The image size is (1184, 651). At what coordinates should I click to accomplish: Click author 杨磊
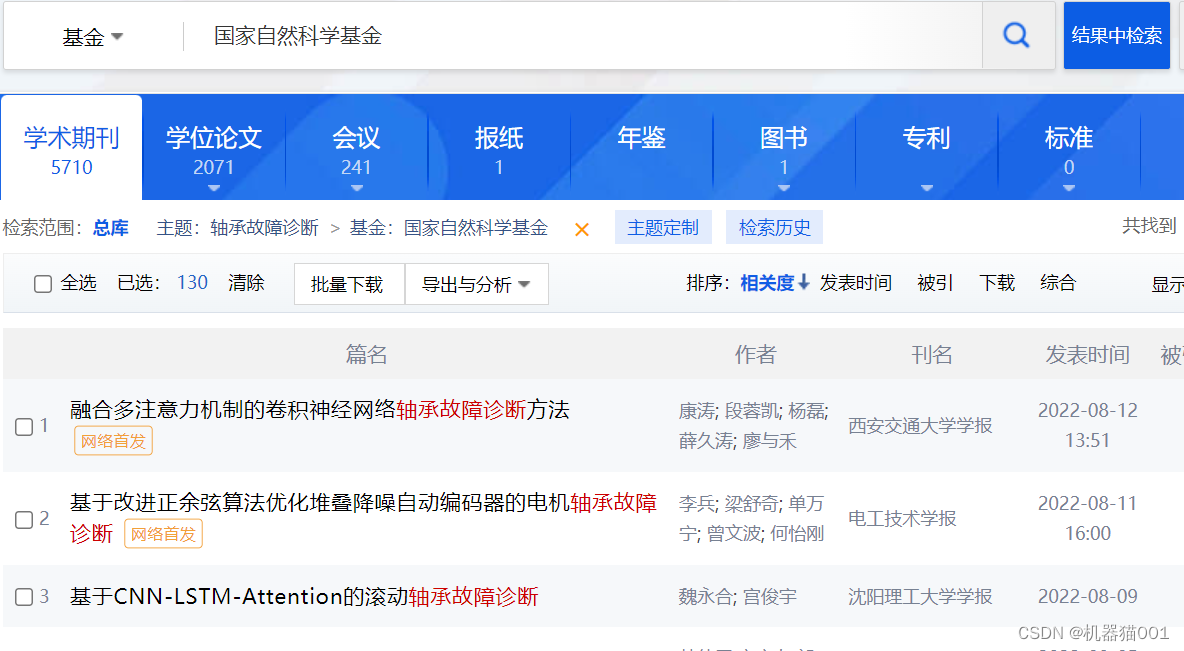click(x=806, y=411)
